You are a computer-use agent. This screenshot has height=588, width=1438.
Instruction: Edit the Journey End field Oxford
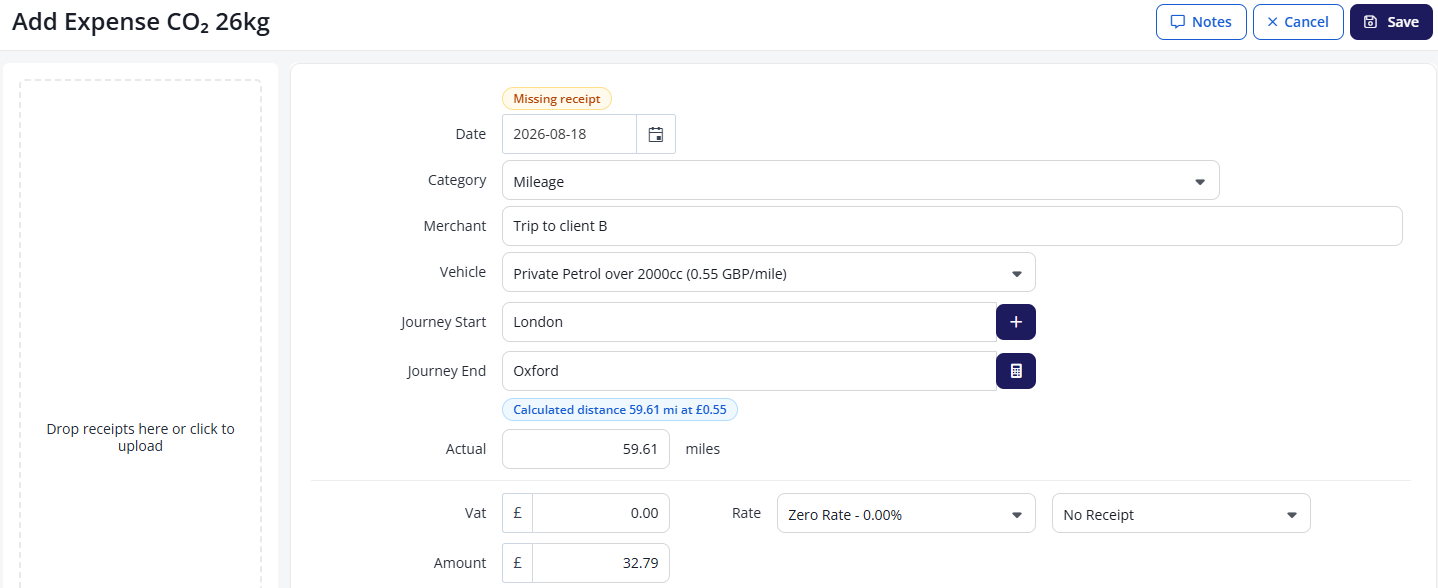749,371
